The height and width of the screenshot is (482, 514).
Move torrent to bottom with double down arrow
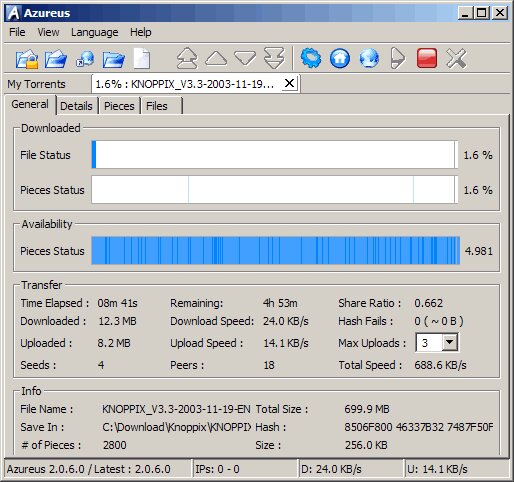pos(274,58)
